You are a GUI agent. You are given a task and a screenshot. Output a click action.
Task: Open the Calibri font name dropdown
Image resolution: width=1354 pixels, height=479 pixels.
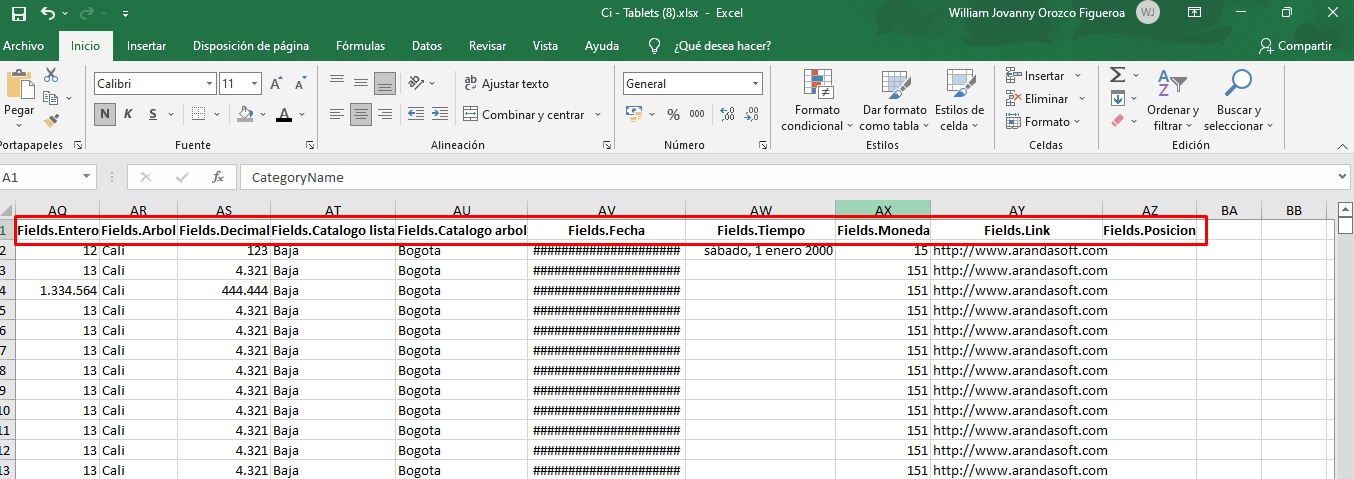209,84
